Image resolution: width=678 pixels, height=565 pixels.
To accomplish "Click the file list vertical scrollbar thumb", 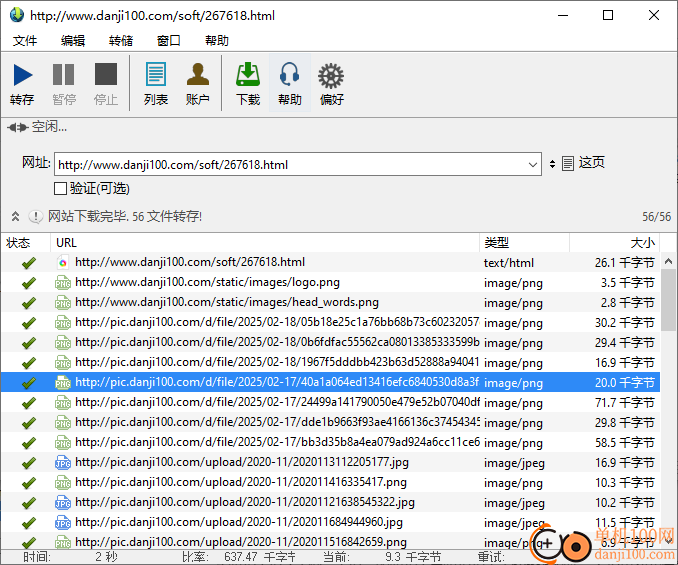I will point(668,300).
